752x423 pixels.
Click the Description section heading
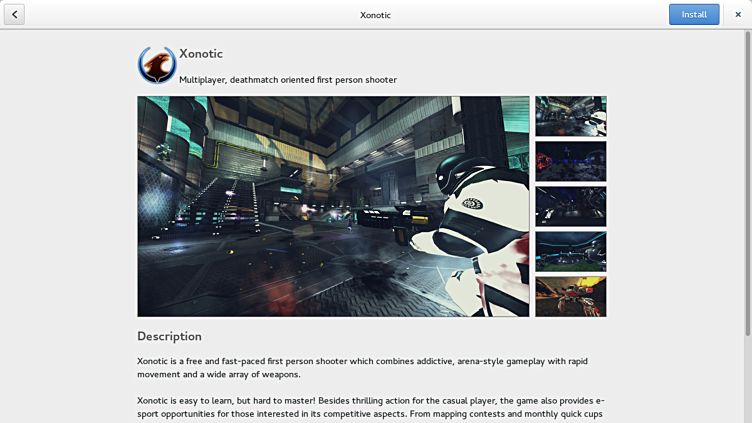click(169, 336)
